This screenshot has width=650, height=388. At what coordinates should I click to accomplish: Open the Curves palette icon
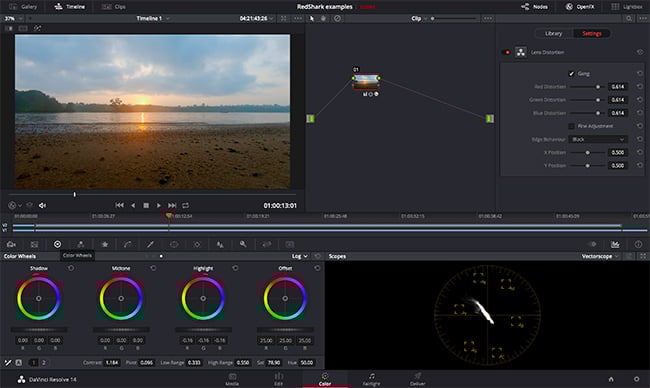pos(127,245)
